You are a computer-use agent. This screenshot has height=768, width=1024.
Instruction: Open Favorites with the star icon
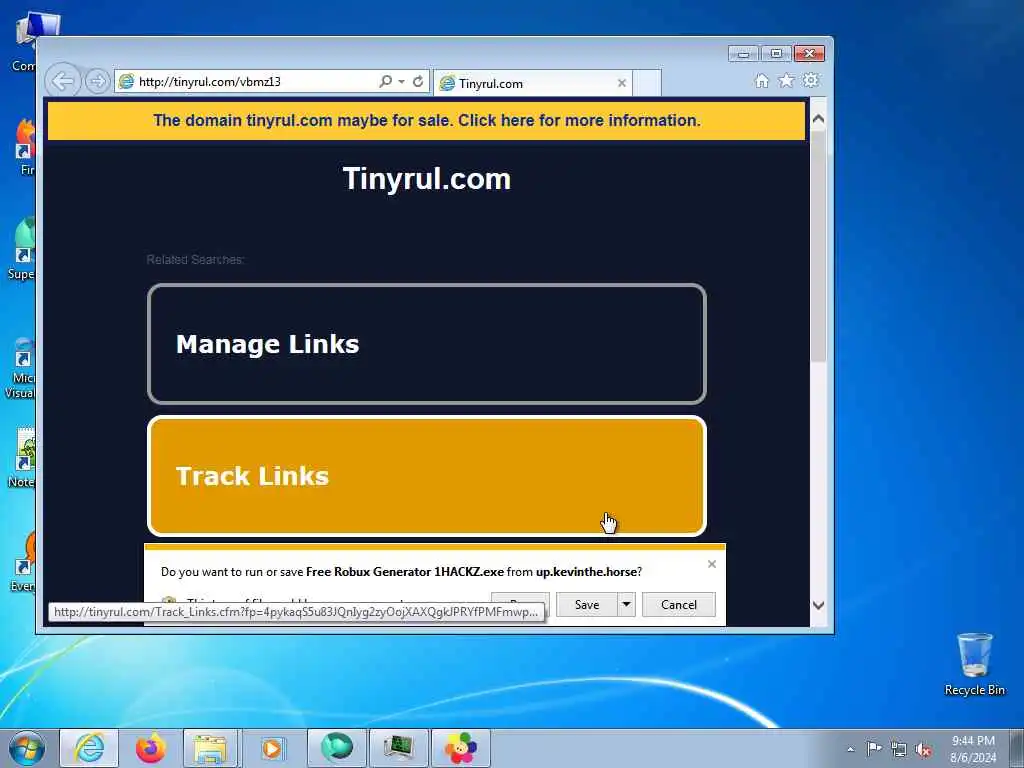(786, 80)
